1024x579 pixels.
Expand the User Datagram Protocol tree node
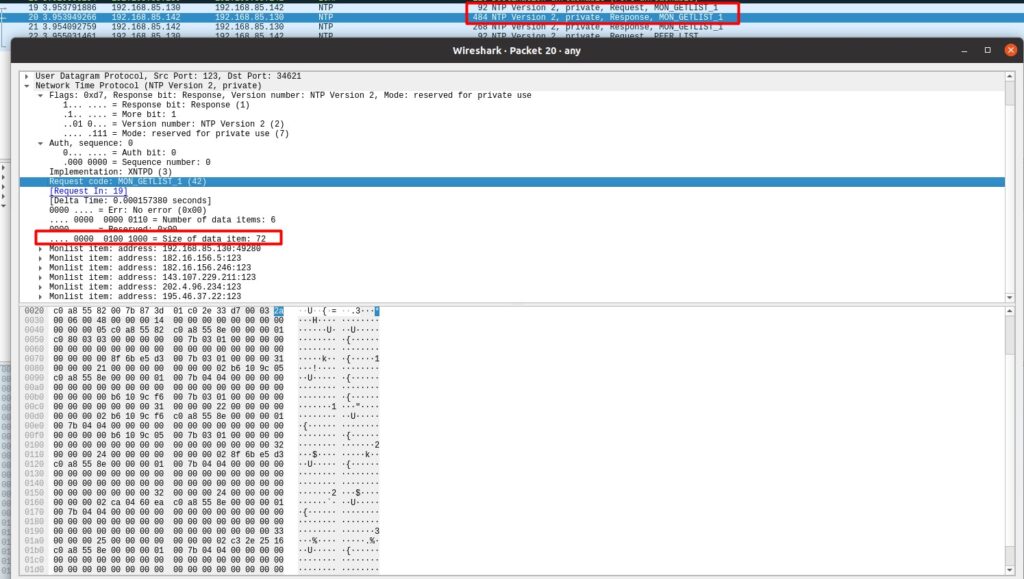click(x=27, y=76)
